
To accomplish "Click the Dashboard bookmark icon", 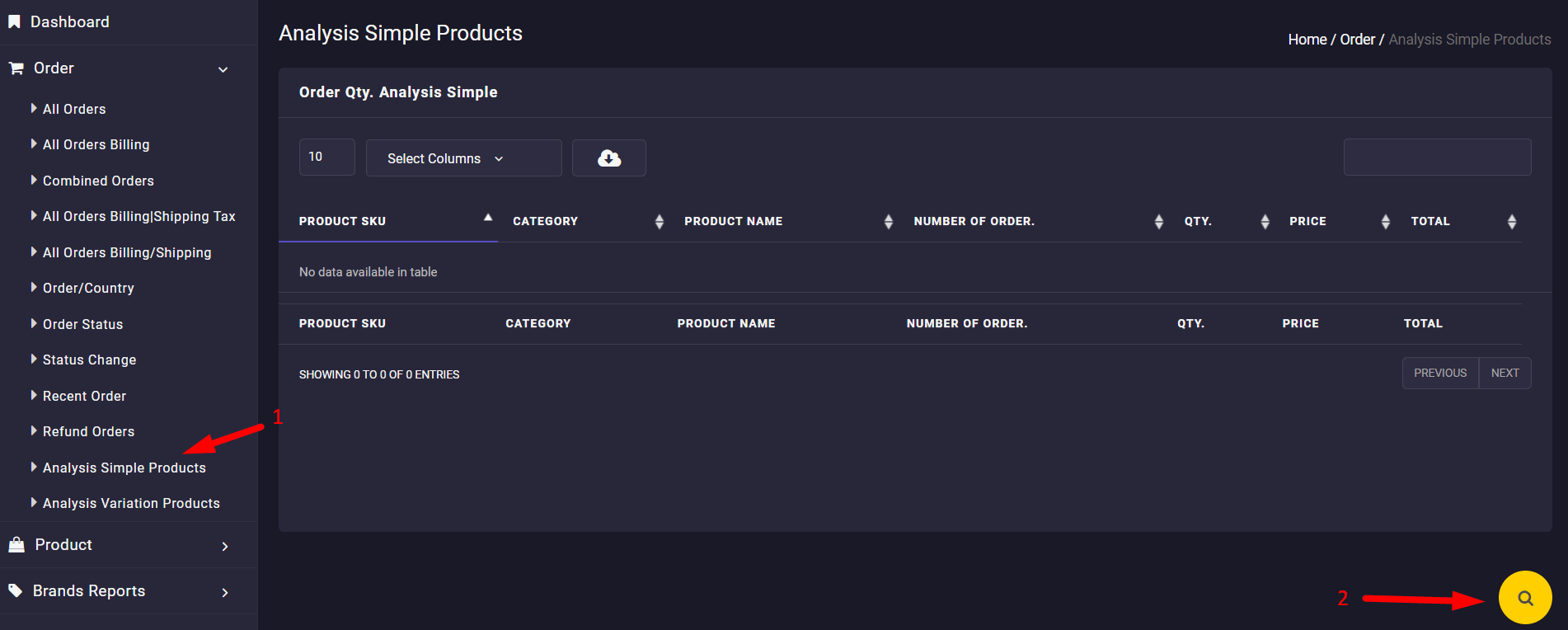I will (x=14, y=22).
